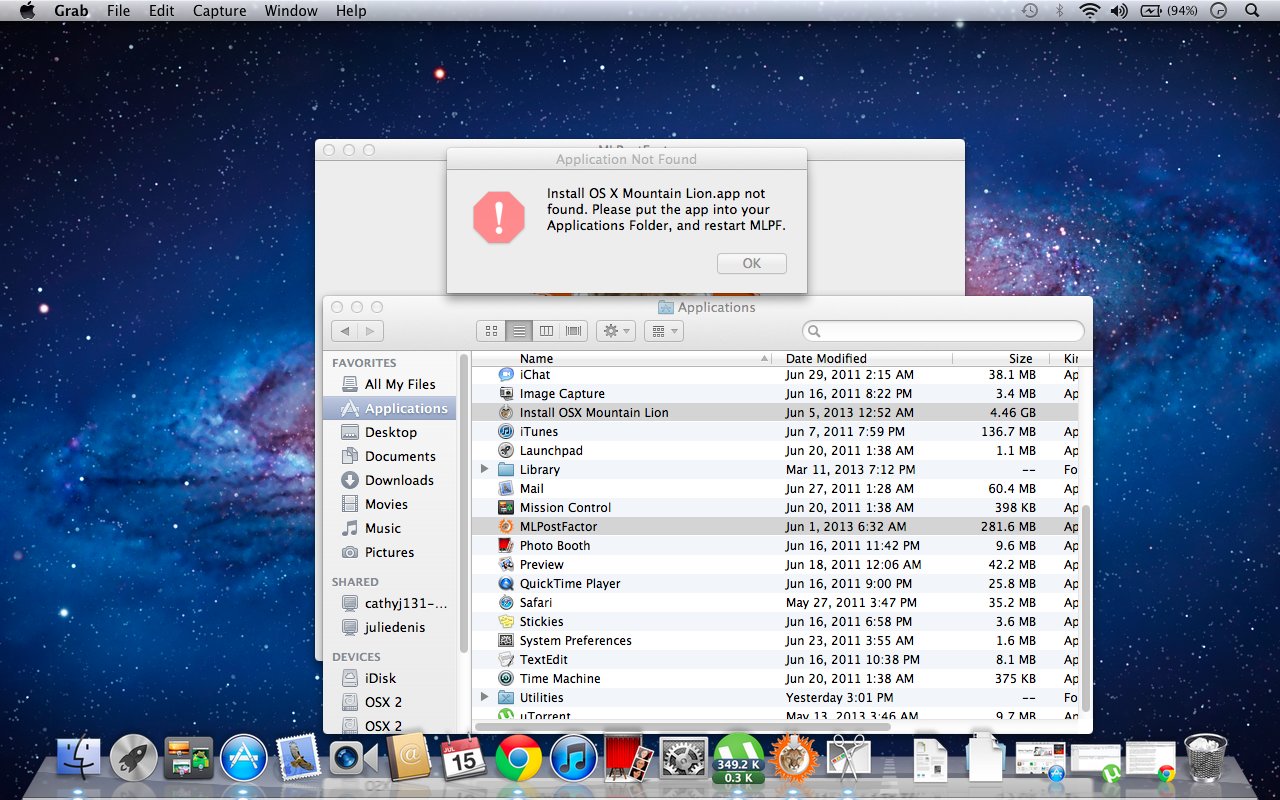Click the file list vertical scrollbar

tap(1086, 610)
